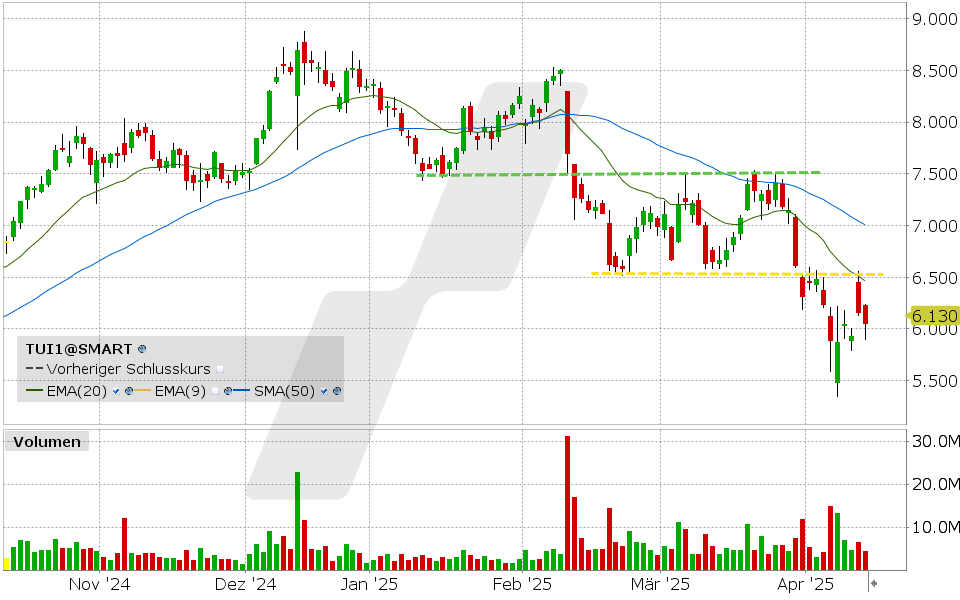The image size is (960, 600).
Task: Click the yellow dashed support line at 6.500
Action: pyautogui.click(x=738, y=274)
